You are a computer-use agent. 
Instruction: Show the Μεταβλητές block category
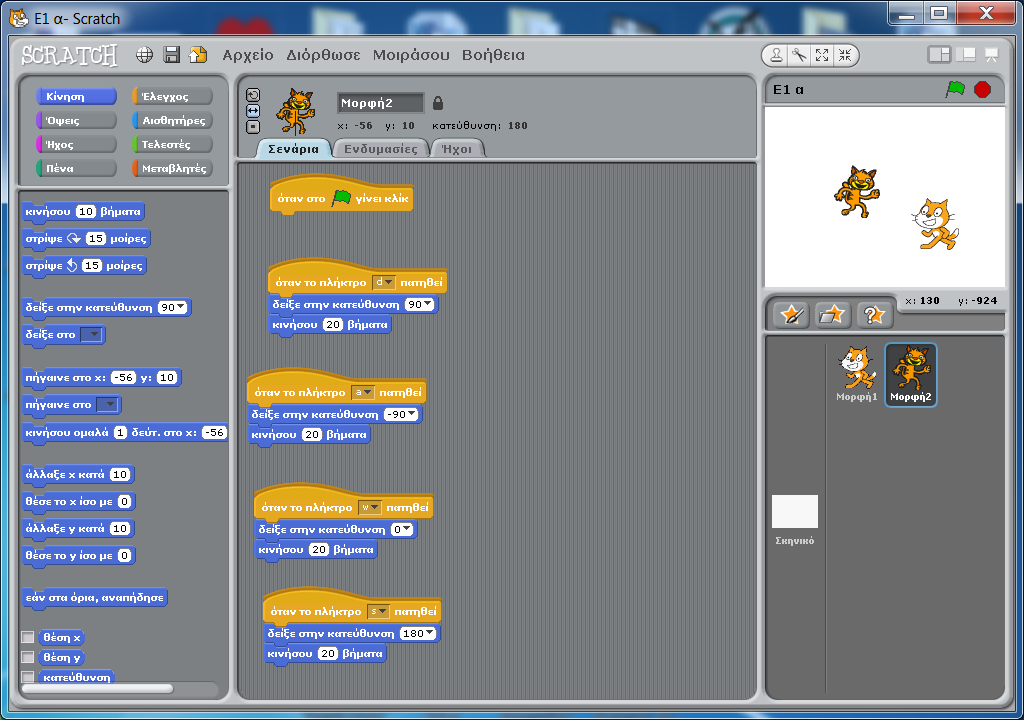tap(172, 168)
